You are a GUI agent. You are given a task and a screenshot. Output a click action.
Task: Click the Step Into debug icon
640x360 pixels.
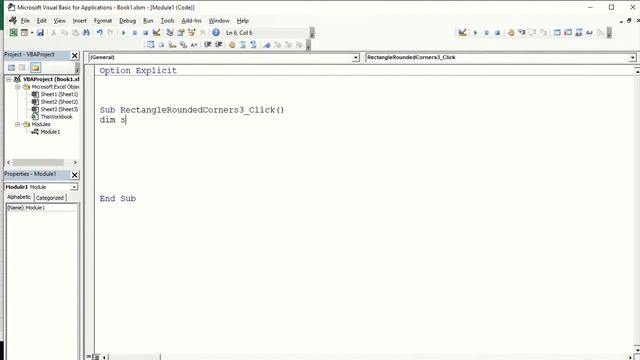point(522,33)
